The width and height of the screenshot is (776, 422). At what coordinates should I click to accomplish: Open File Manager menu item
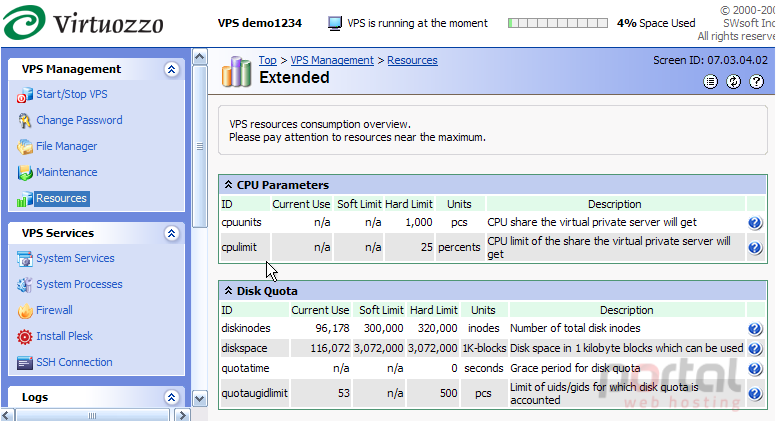point(66,146)
